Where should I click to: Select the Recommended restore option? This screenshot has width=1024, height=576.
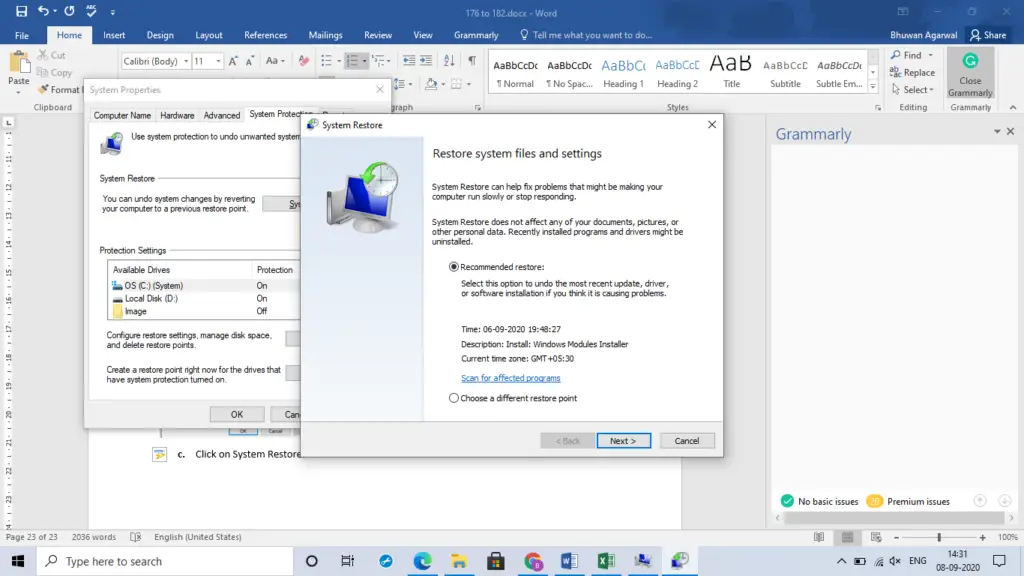coord(454,267)
